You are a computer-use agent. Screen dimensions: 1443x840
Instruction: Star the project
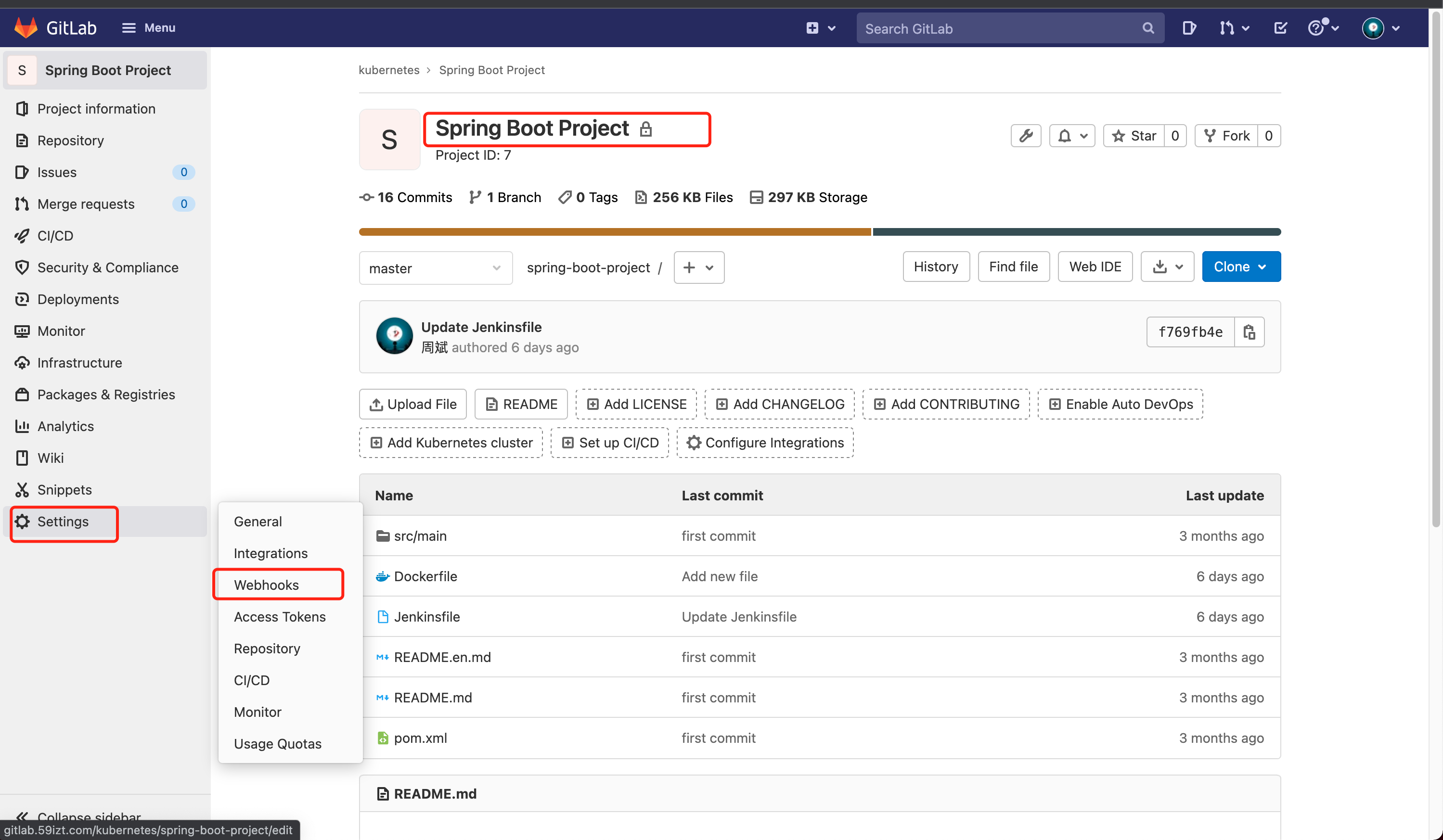pos(1134,136)
